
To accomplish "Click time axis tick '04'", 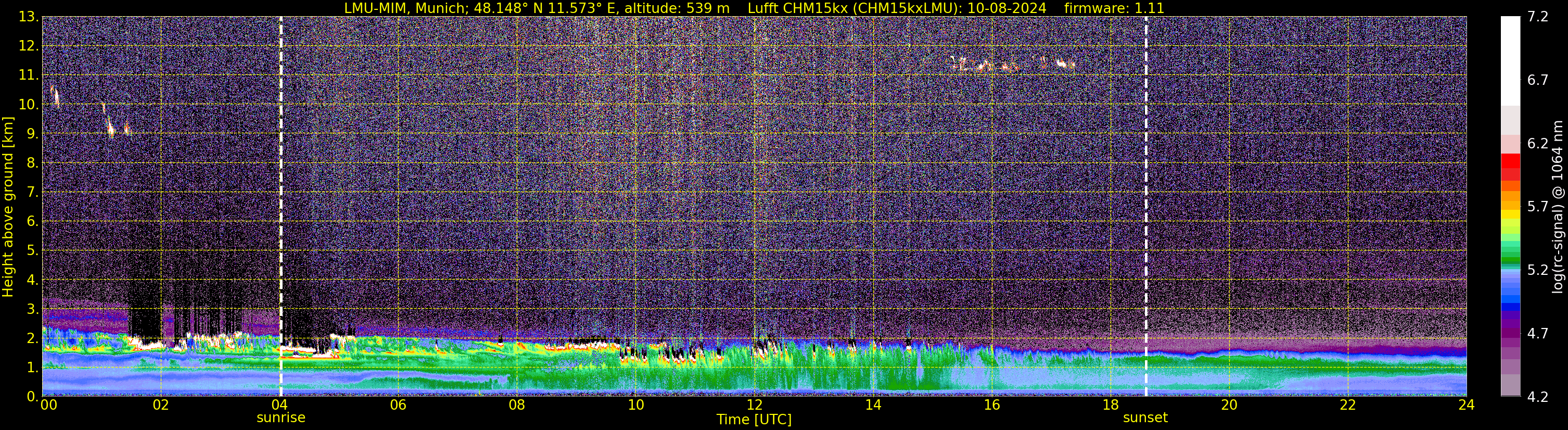I will coord(279,405).
